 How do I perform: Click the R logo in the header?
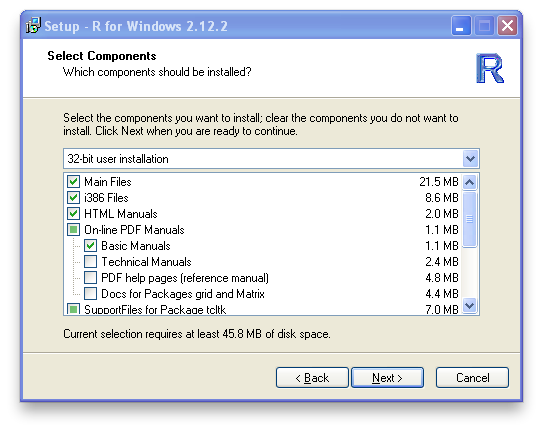click(489, 68)
